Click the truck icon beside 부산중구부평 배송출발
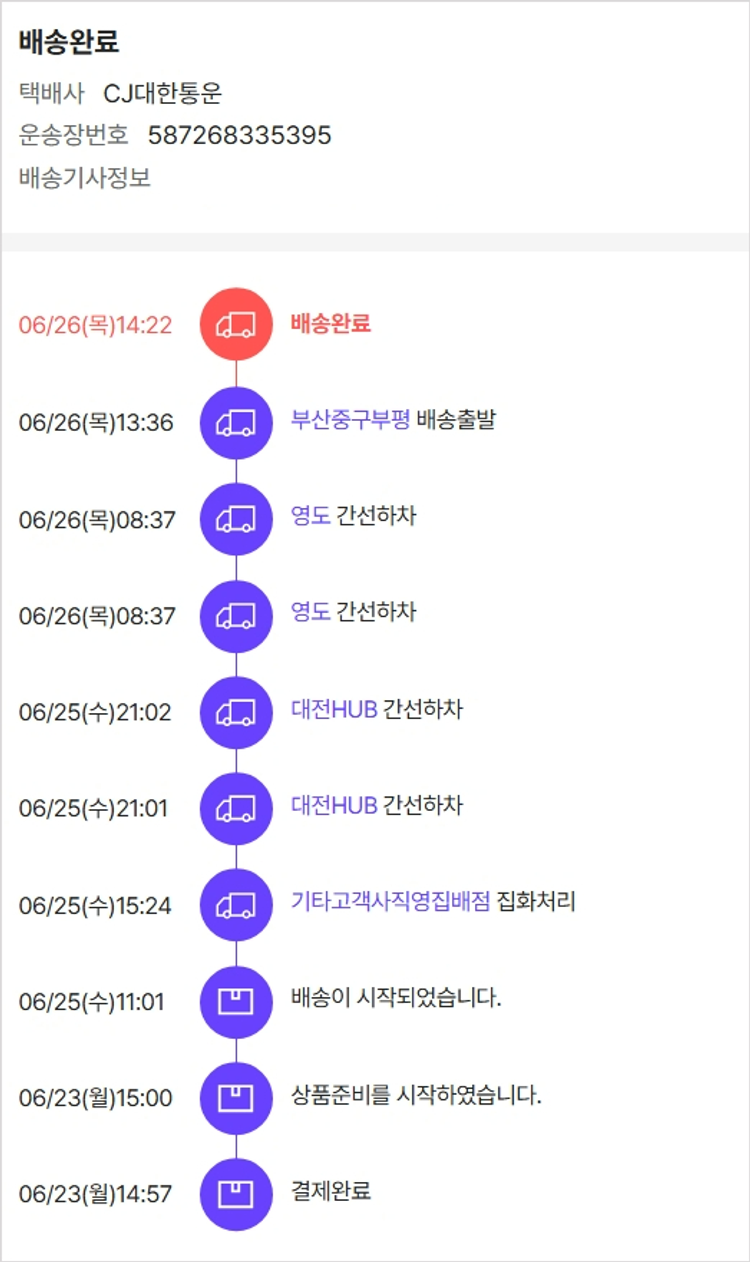750x1262 pixels. [x=236, y=422]
